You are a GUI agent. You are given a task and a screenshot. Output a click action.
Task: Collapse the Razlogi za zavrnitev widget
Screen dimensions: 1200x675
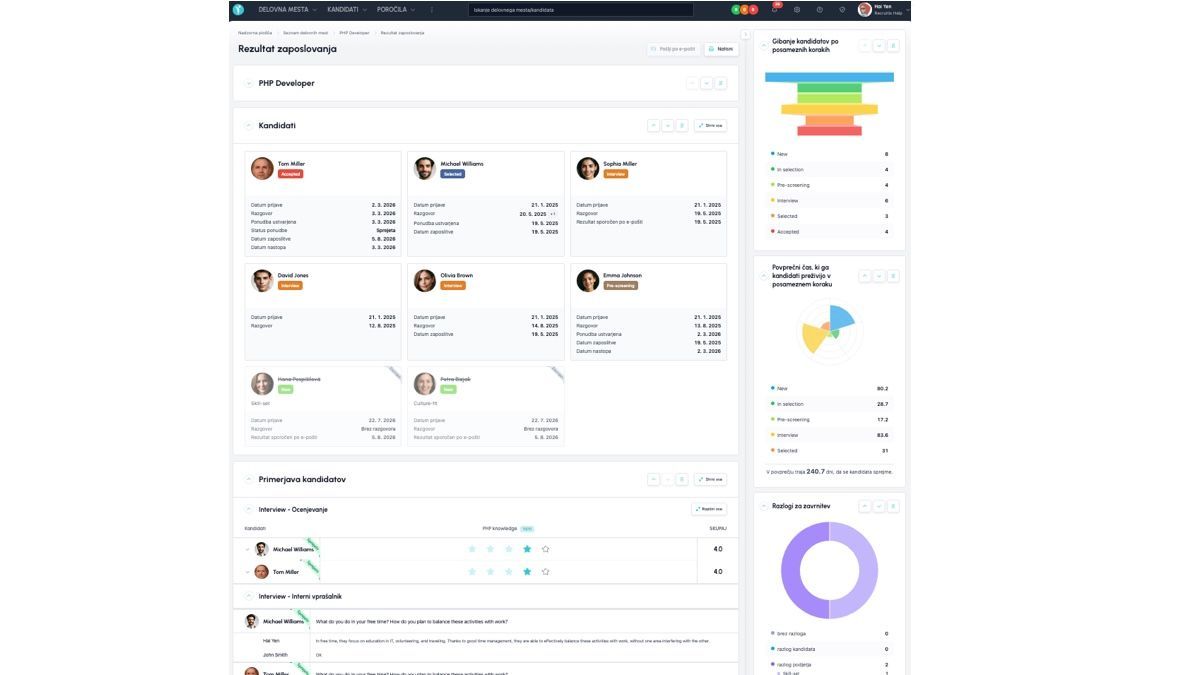click(764, 506)
